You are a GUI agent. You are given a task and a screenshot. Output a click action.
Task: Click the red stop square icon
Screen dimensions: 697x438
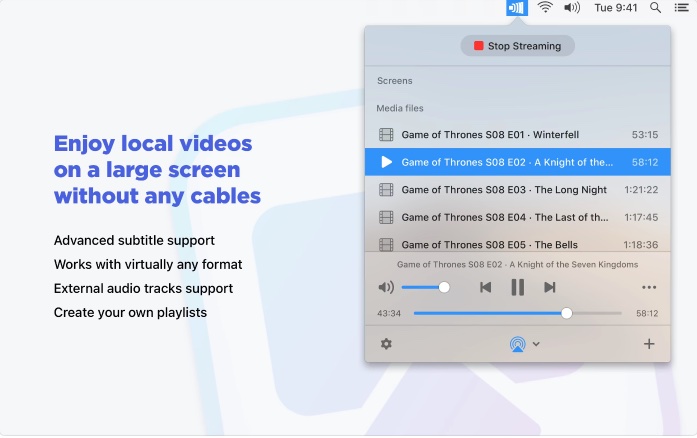tap(478, 46)
